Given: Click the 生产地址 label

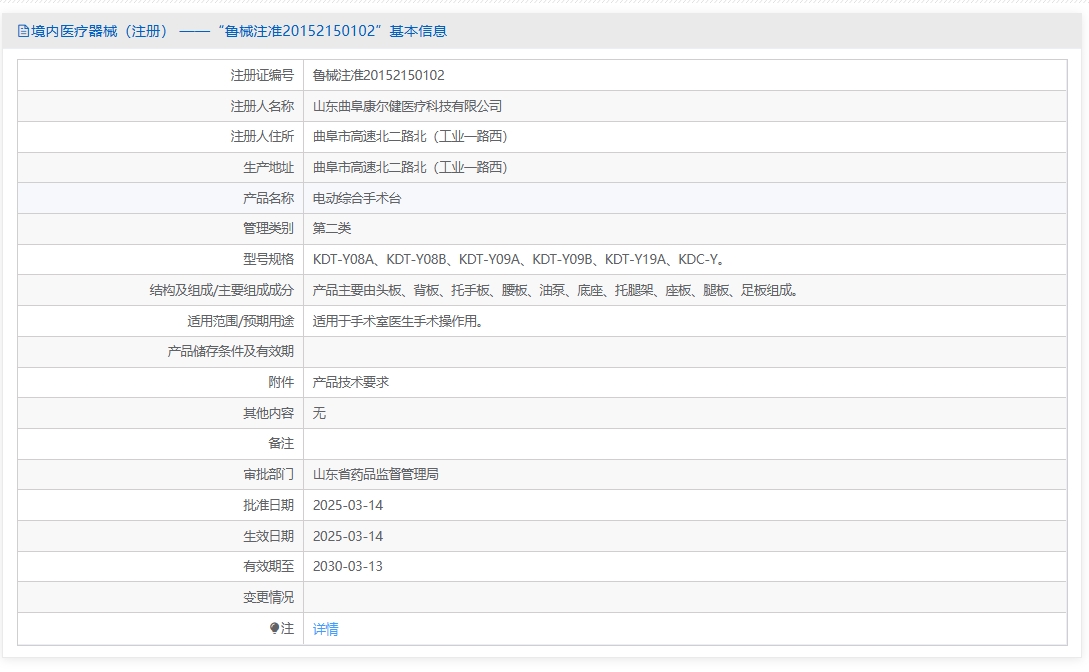Looking at the screenshot, I should tap(268, 167).
